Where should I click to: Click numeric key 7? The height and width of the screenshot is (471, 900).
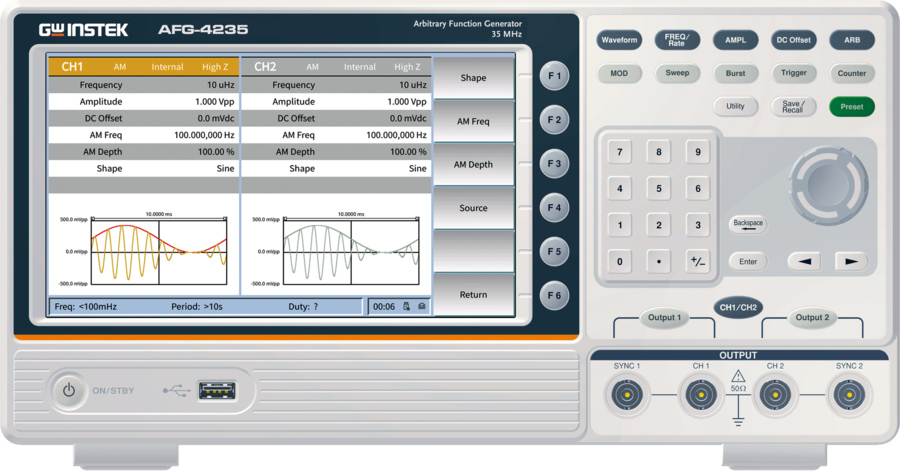coord(619,152)
